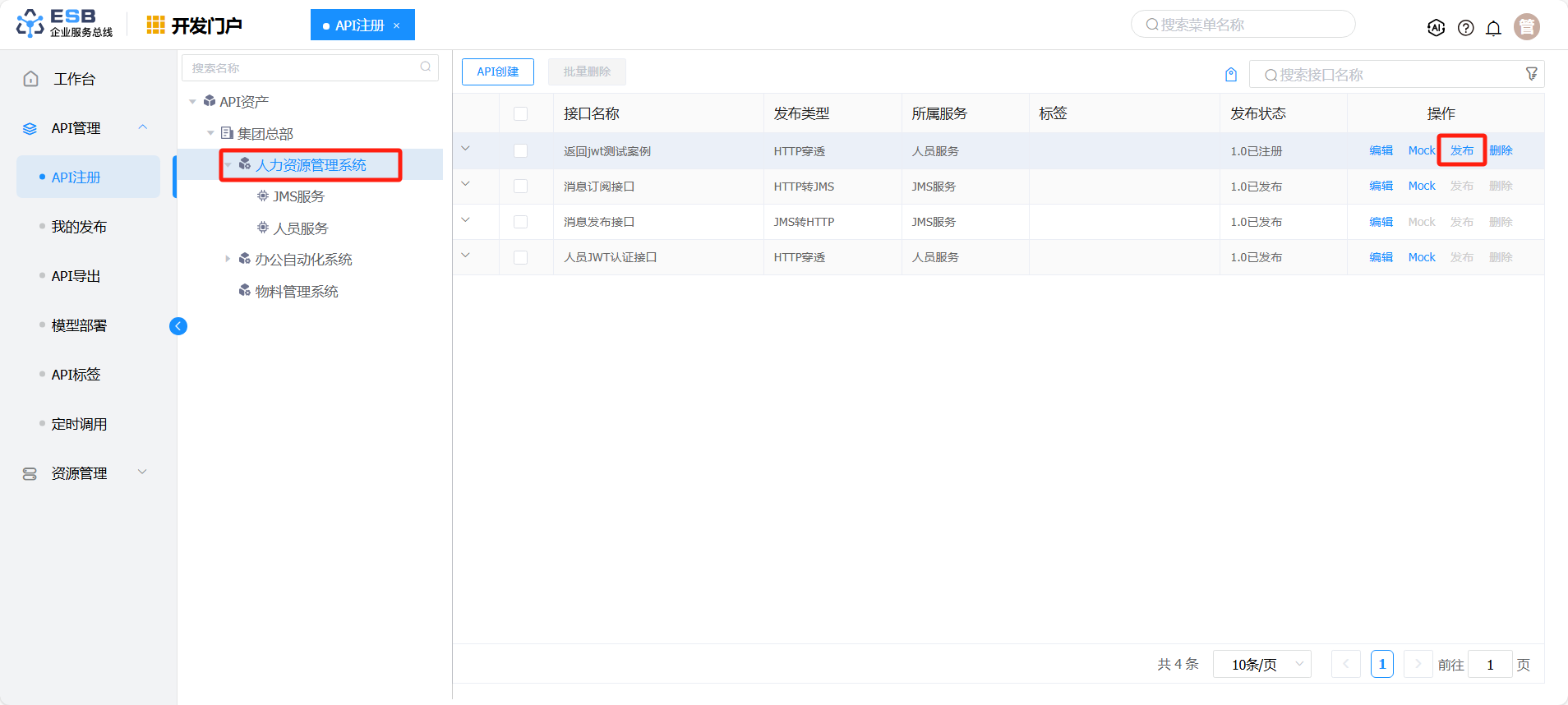Select the 消息订阅接口 row checkbox
The height and width of the screenshot is (705, 1568).
tap(520, 187)
